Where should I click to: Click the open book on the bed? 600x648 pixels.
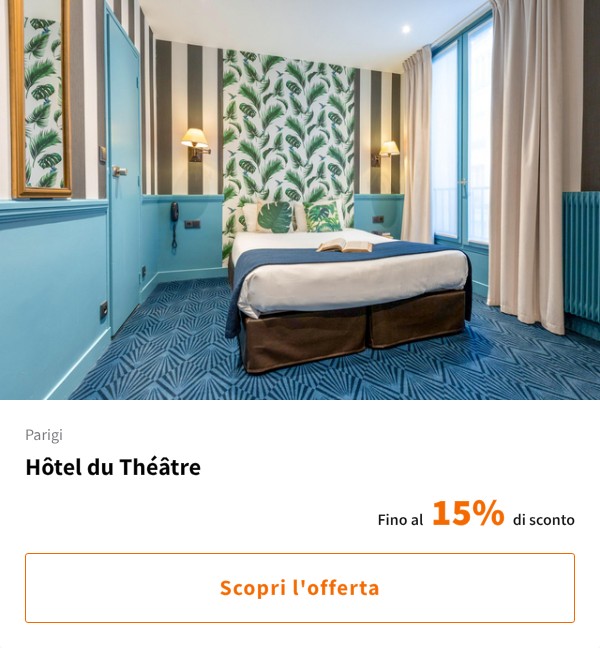(345, 245)
